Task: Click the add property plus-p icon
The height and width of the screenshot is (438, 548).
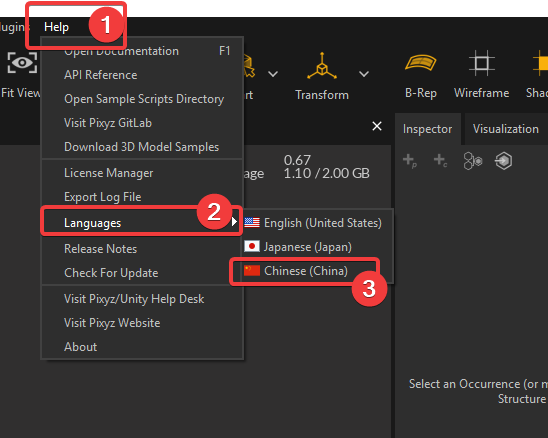Action: 410,161
